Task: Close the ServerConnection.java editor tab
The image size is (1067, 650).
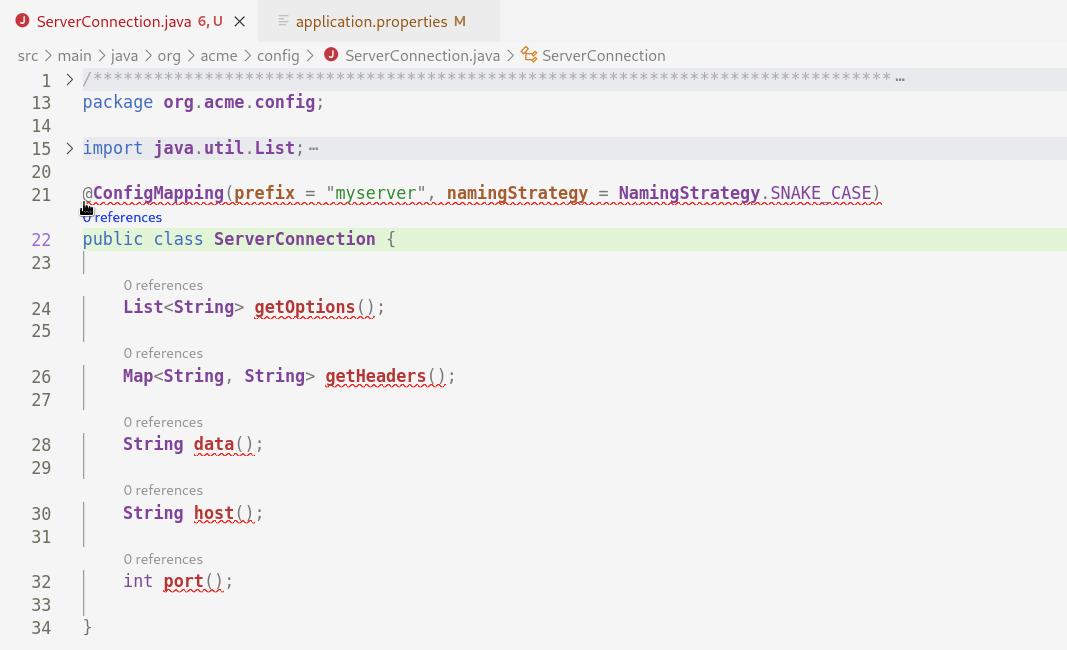Action: point(237,20)
